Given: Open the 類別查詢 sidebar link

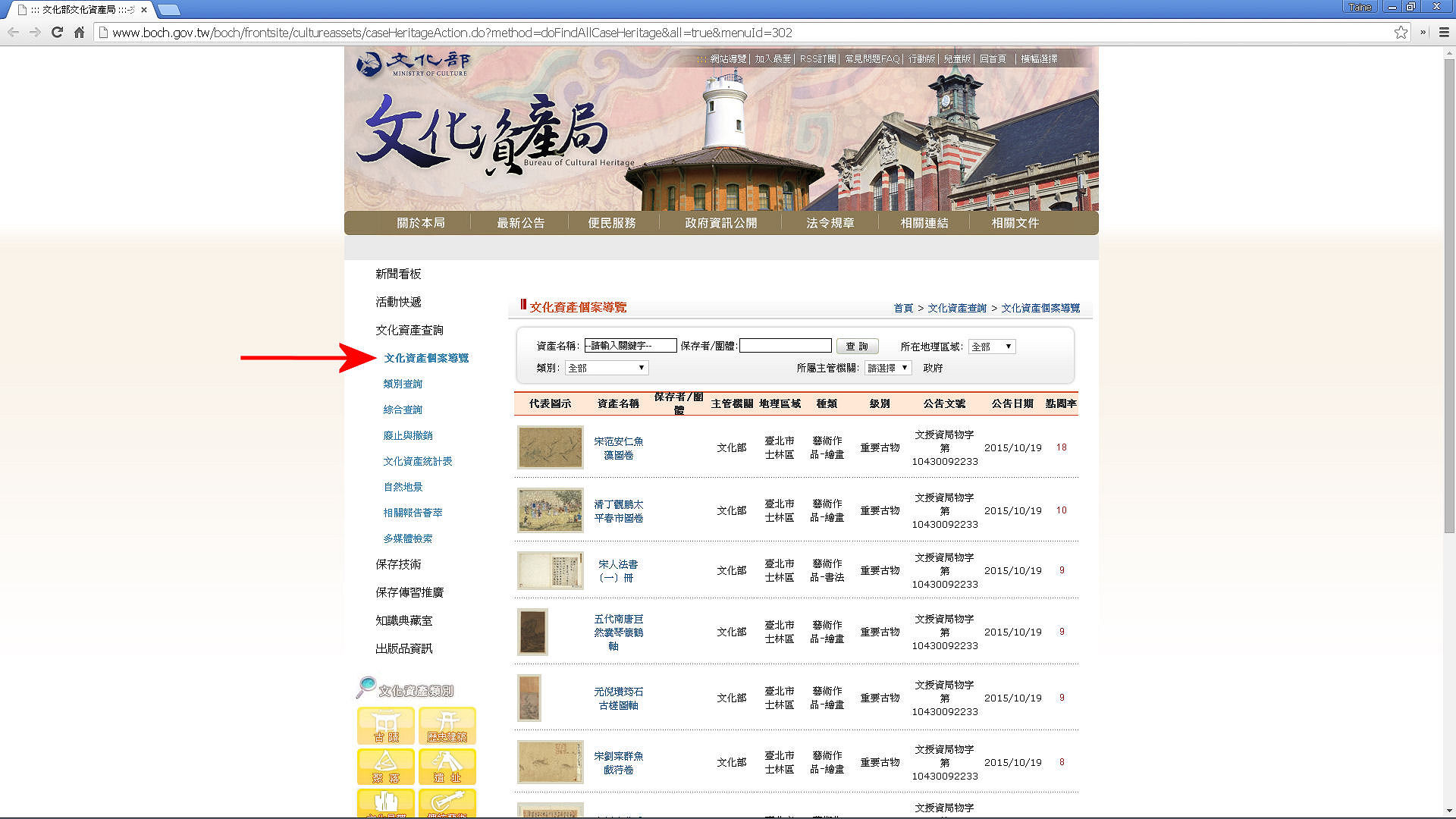Looking at the screenshot, I should [x=403, y=384].
